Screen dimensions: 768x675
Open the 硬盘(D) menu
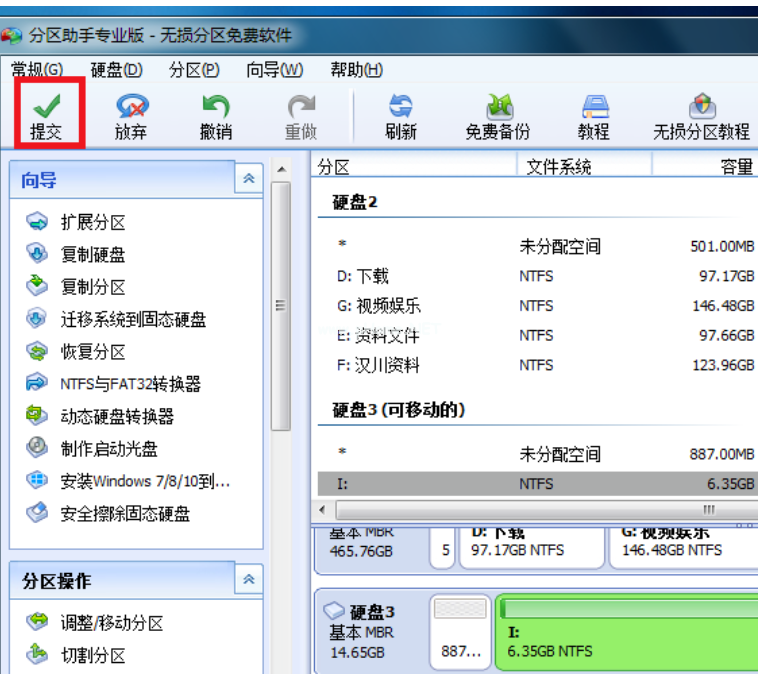(116, 70)
